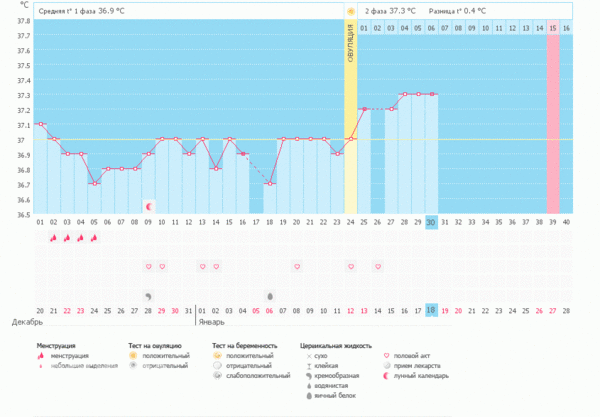Click the positive ovulation test legend icon
Image resolution: width=600 pixels, height=417 pixels.
coord(132,355)
